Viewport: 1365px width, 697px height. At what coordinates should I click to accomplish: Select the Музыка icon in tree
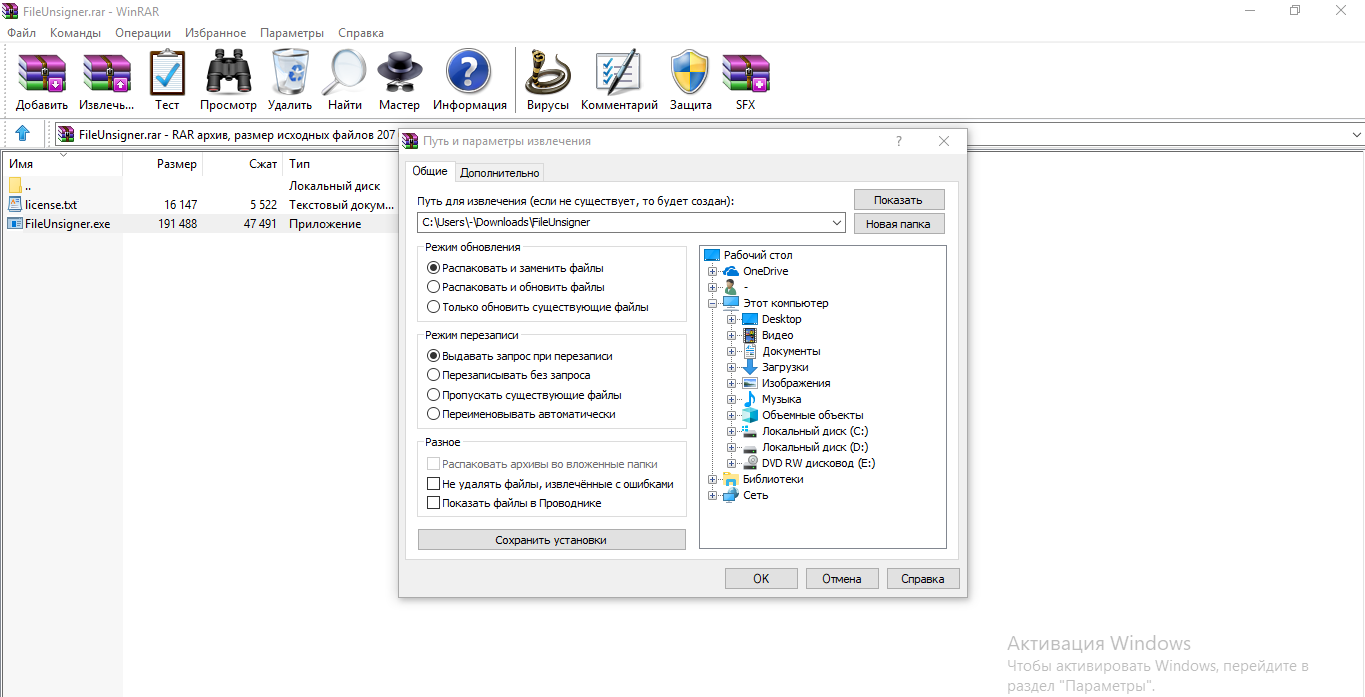(750, 399)
